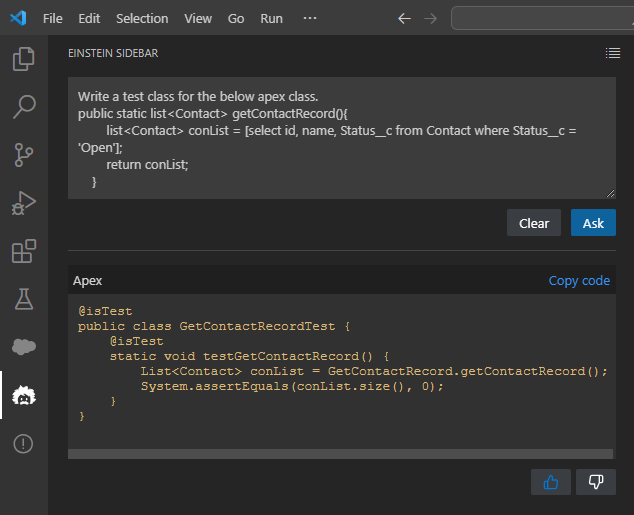634x515 pixels.
Task: Open the Explorer view in activity bar
Action: point(23,59)
